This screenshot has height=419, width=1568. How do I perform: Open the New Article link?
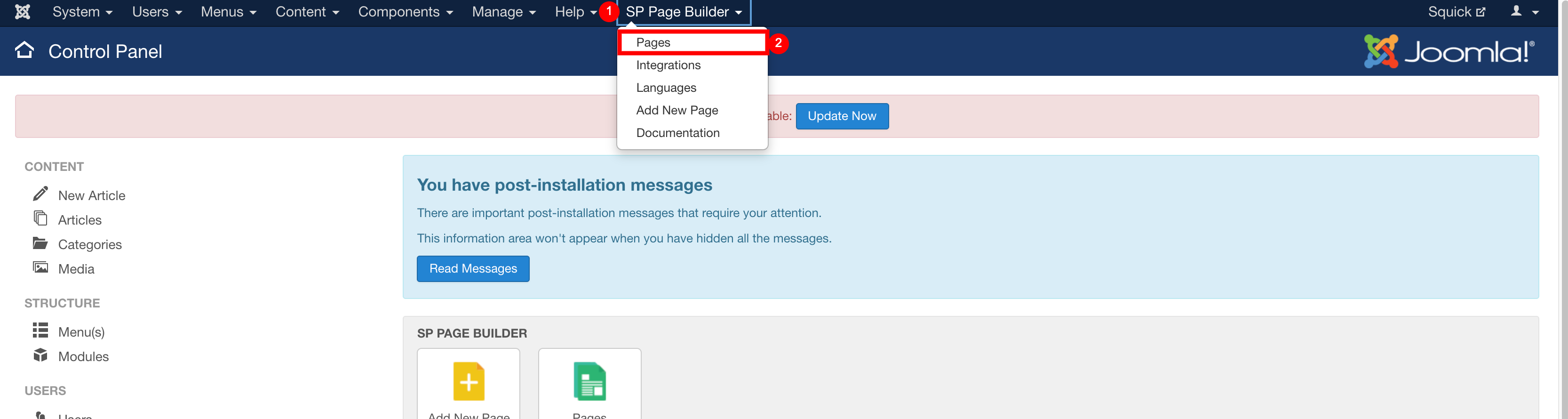(91, 195)
